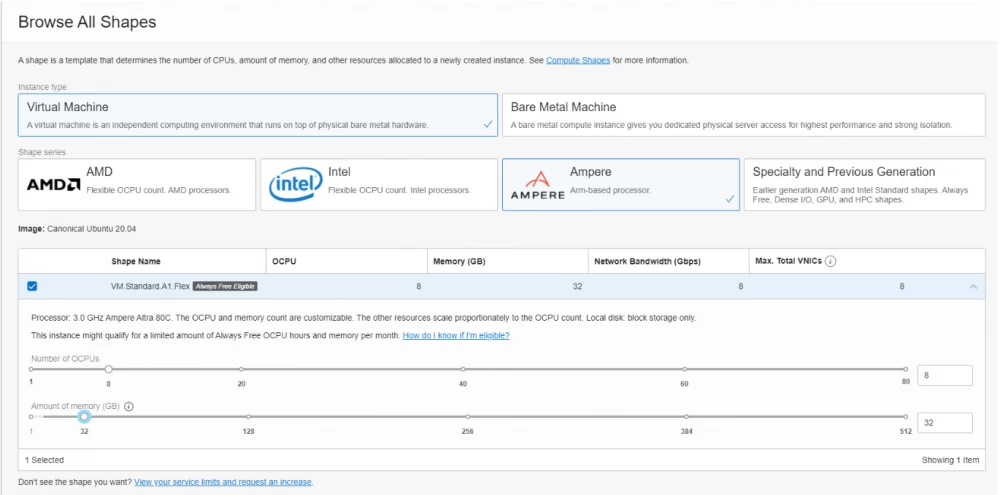Click the OCPU column header
Viewport: 1000px width, 495px height.
[284, 262]
